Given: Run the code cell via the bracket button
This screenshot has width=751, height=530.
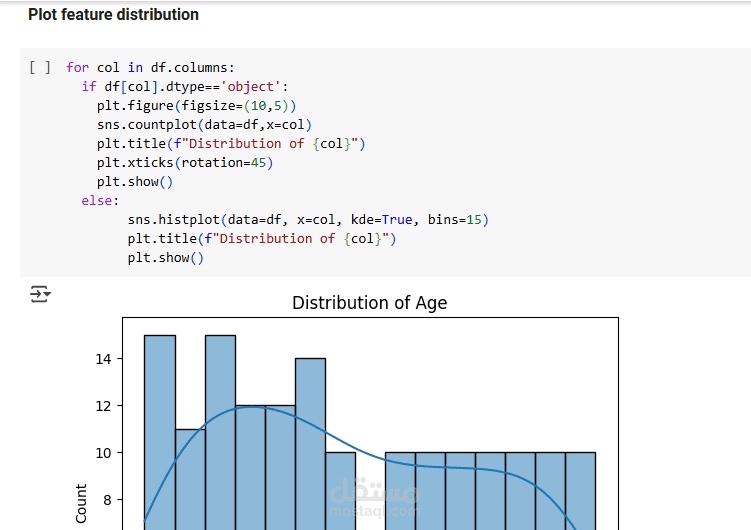Looking at the screenshot, I should point(40,68).
